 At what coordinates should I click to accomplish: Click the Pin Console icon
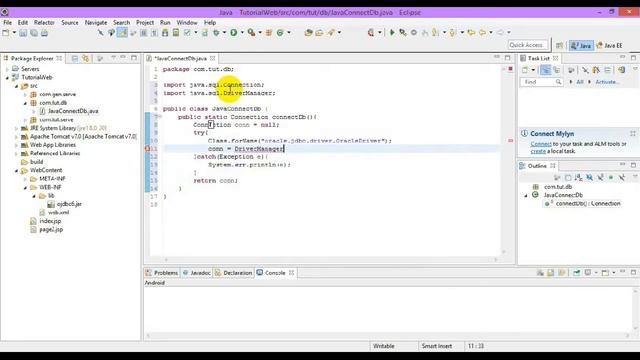pos(576,273)
